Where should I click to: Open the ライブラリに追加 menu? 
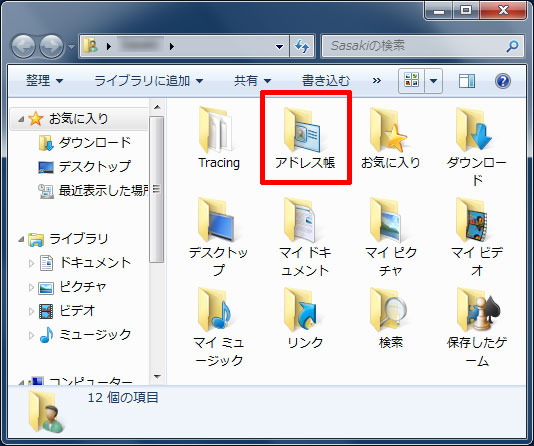[x=148, y=81]
